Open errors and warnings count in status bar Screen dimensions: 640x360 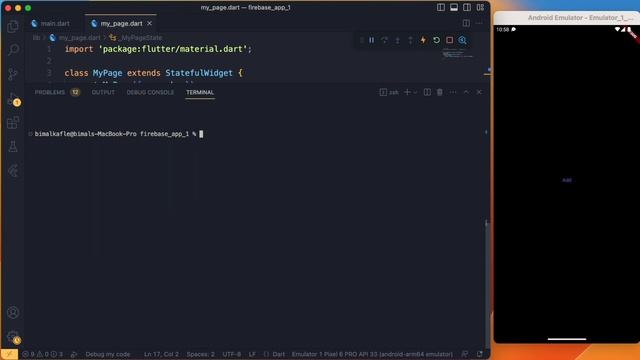tap(43, 354)
